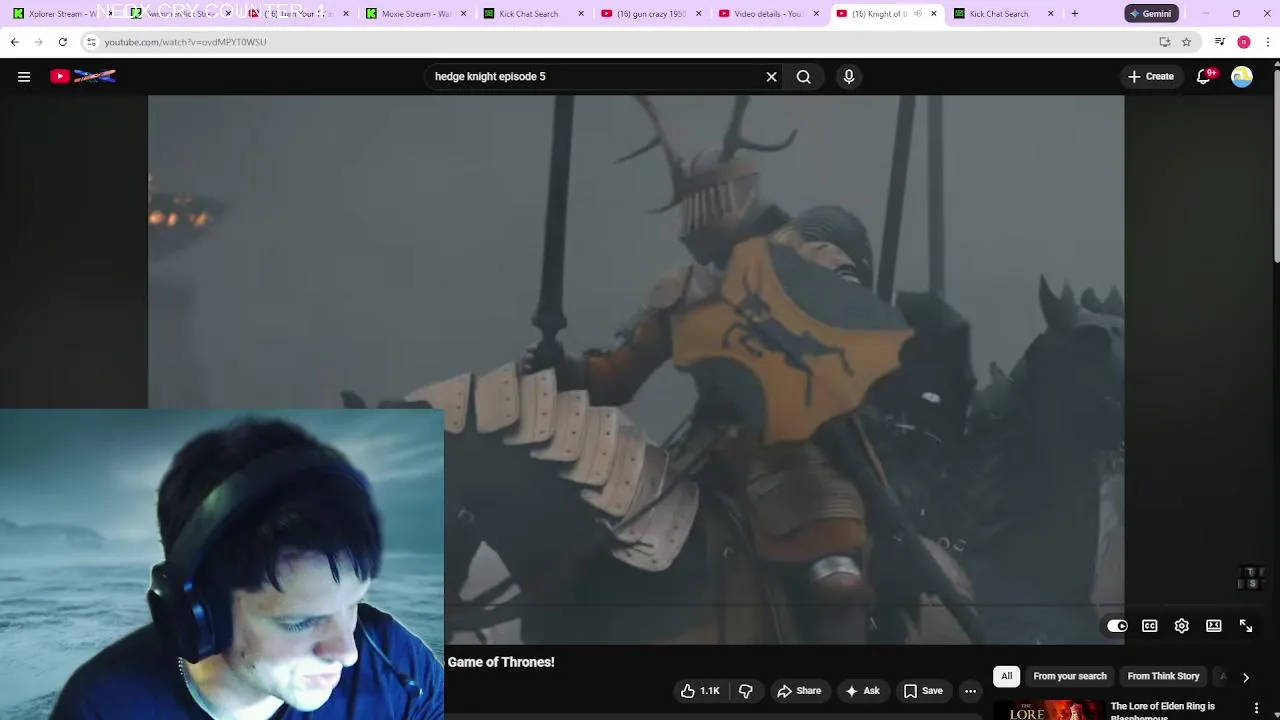Click the Create button
Viewport: 1280px width, 720px height.
tap(1151, 76)
